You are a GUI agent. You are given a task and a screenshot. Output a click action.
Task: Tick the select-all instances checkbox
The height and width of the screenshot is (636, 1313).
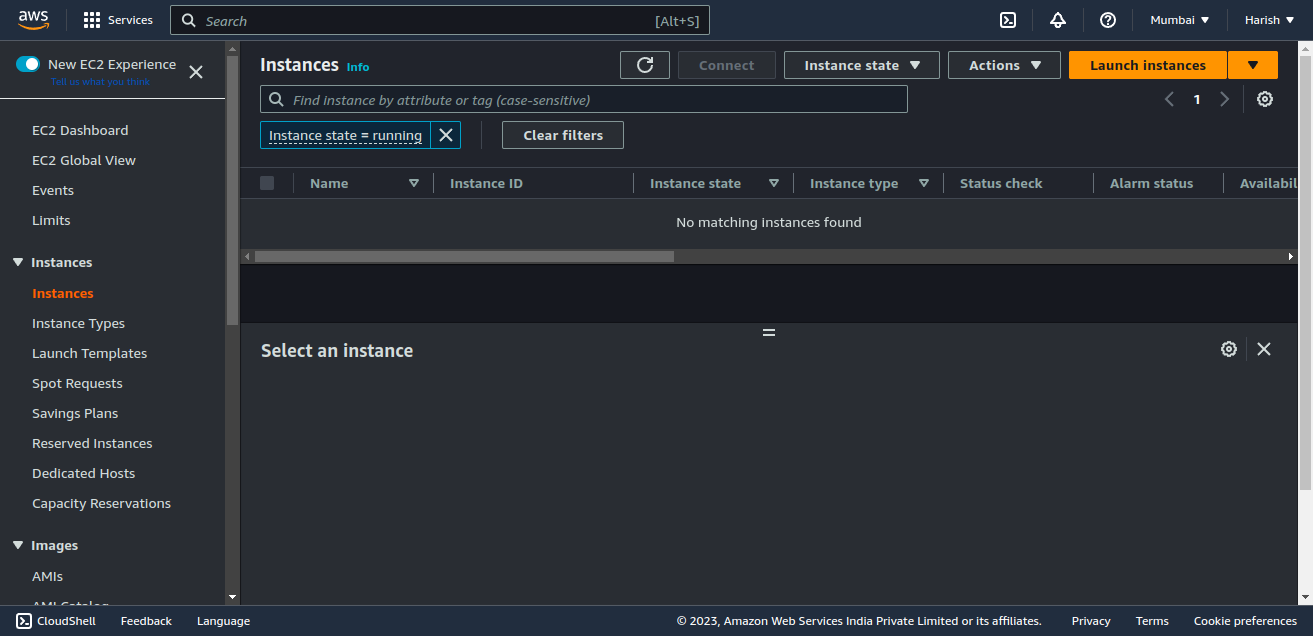pyautogui.click(x=267, y=183)
